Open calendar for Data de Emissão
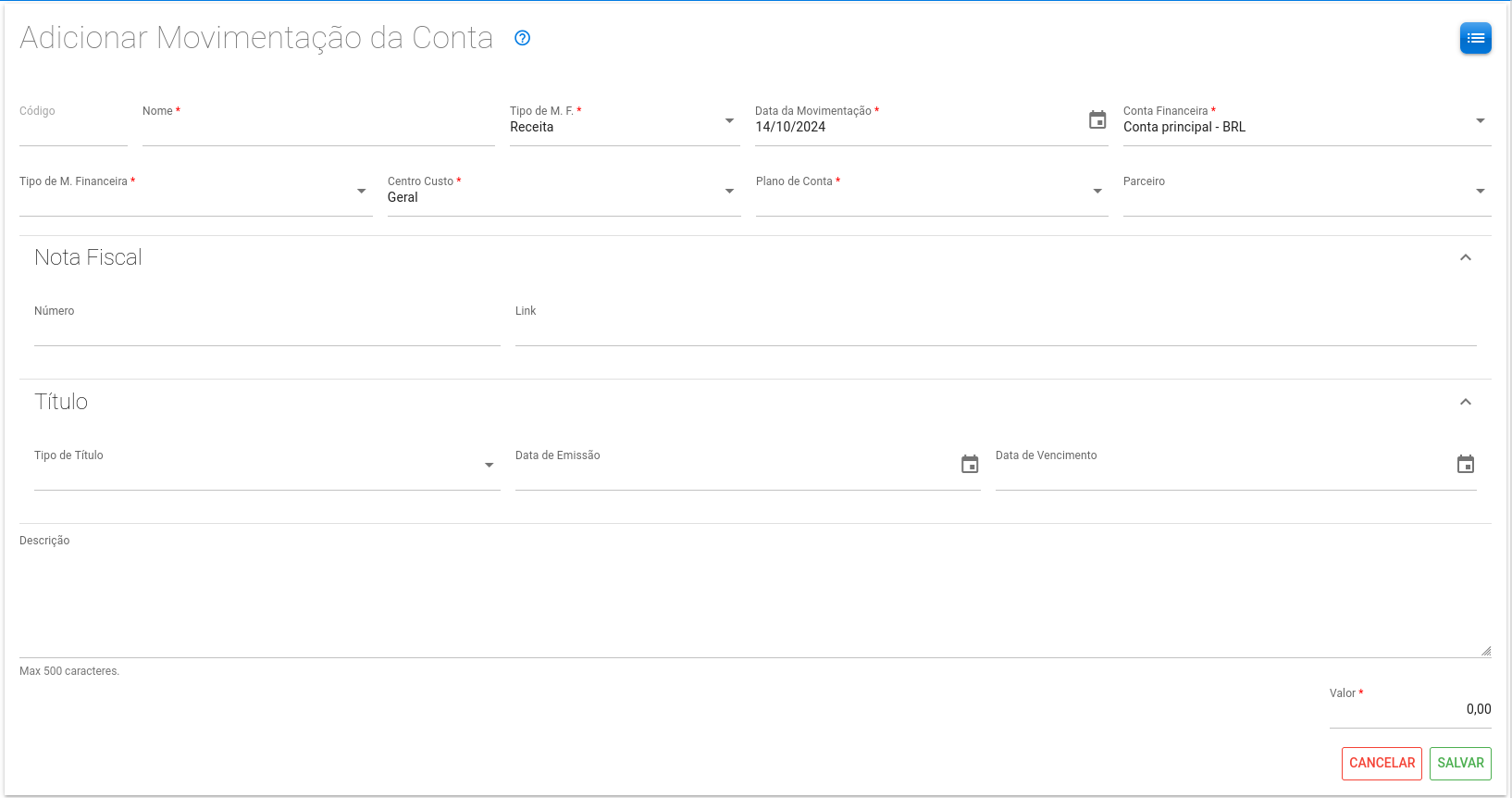 point(970,465)
